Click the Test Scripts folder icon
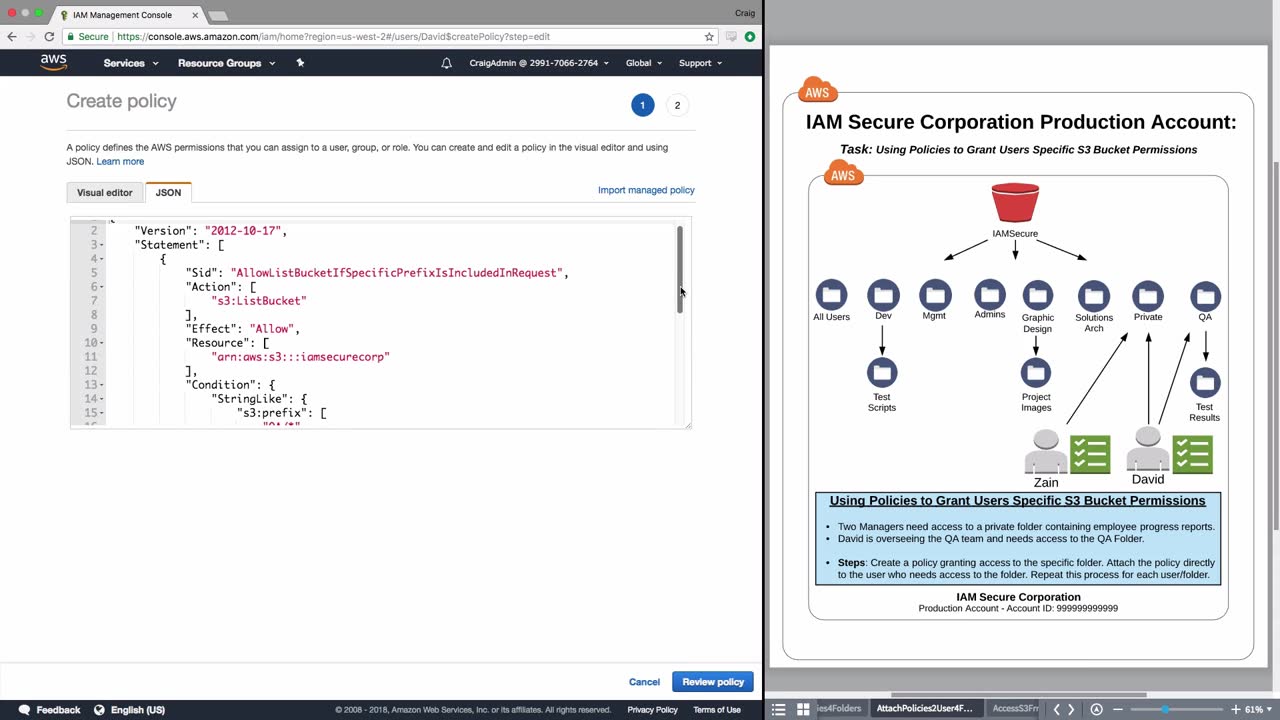 tap(882, 373)
